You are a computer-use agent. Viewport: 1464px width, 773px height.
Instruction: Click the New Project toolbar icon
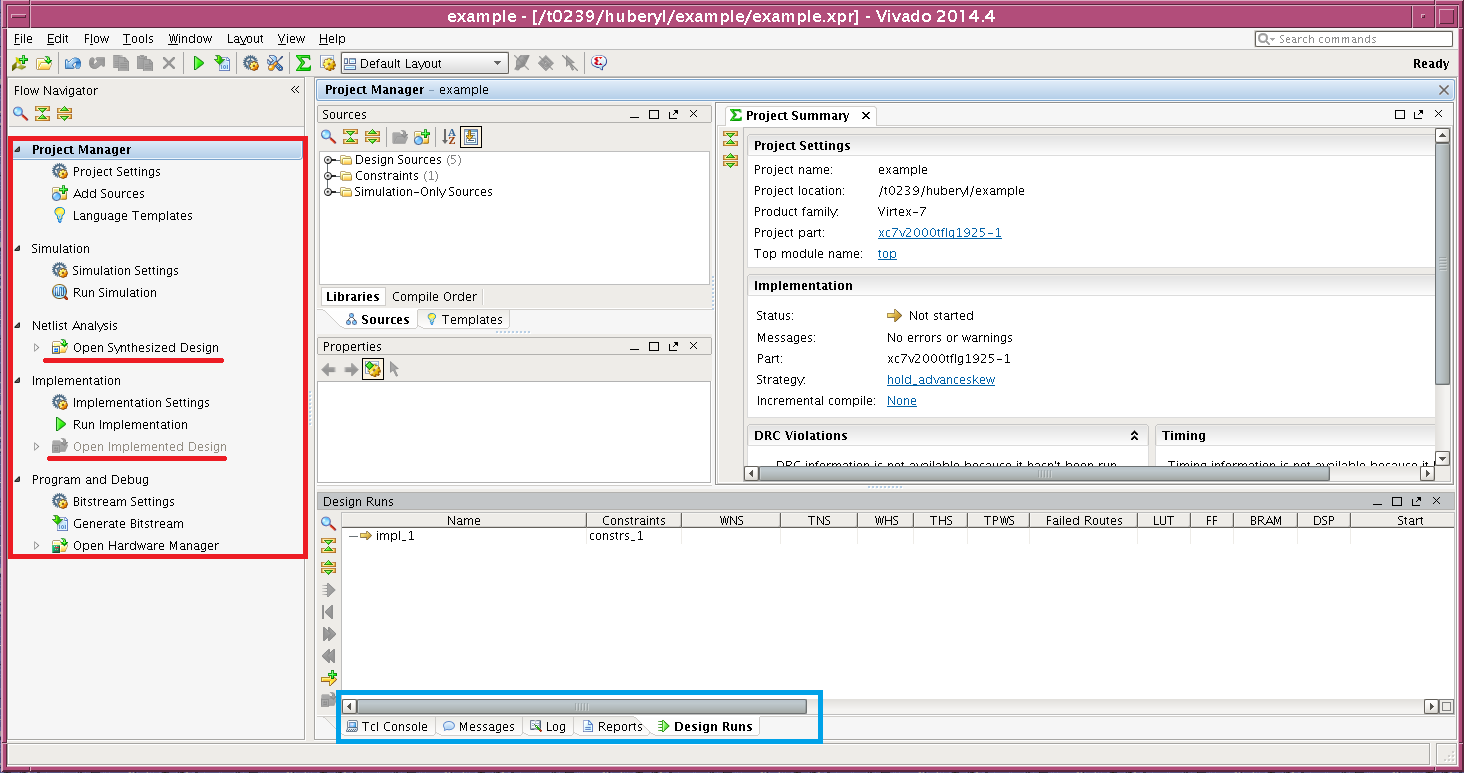[x=20, y=63]
